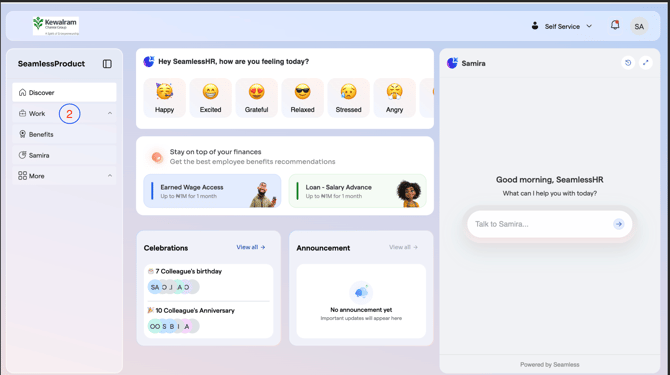The image size is (670, 375).
Task: Expand the More section chevron
Action: point(110,176)
